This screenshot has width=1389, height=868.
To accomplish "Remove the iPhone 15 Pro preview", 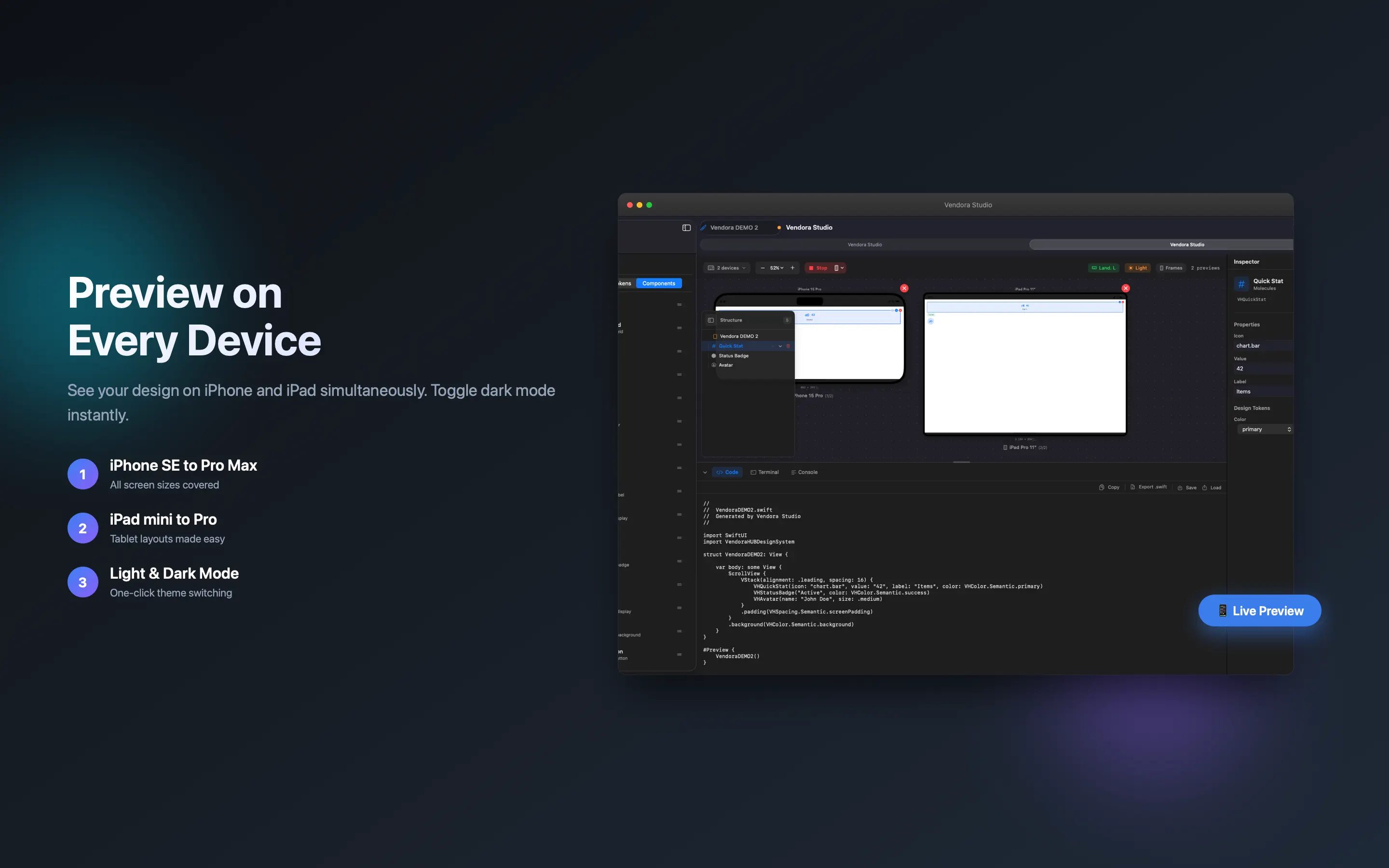I will click(x=904, y=288).
